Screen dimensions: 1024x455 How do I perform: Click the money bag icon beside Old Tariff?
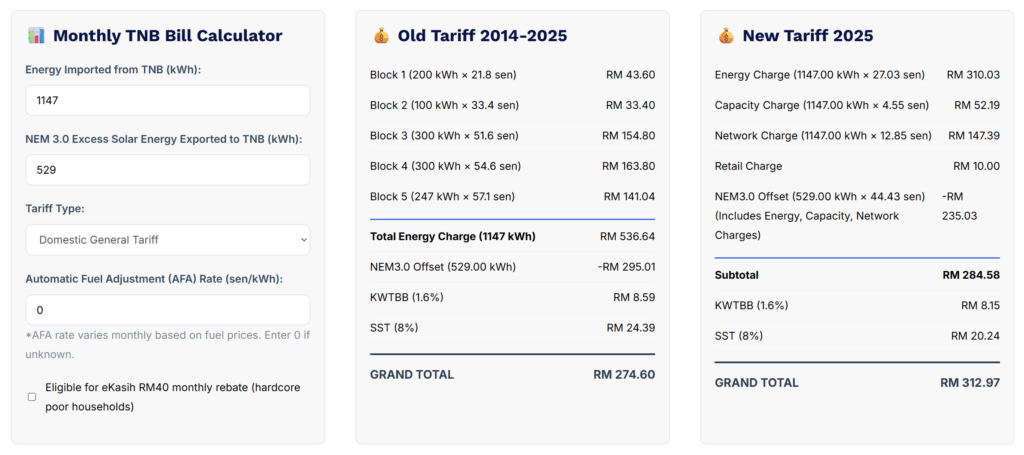coord(381,36)
